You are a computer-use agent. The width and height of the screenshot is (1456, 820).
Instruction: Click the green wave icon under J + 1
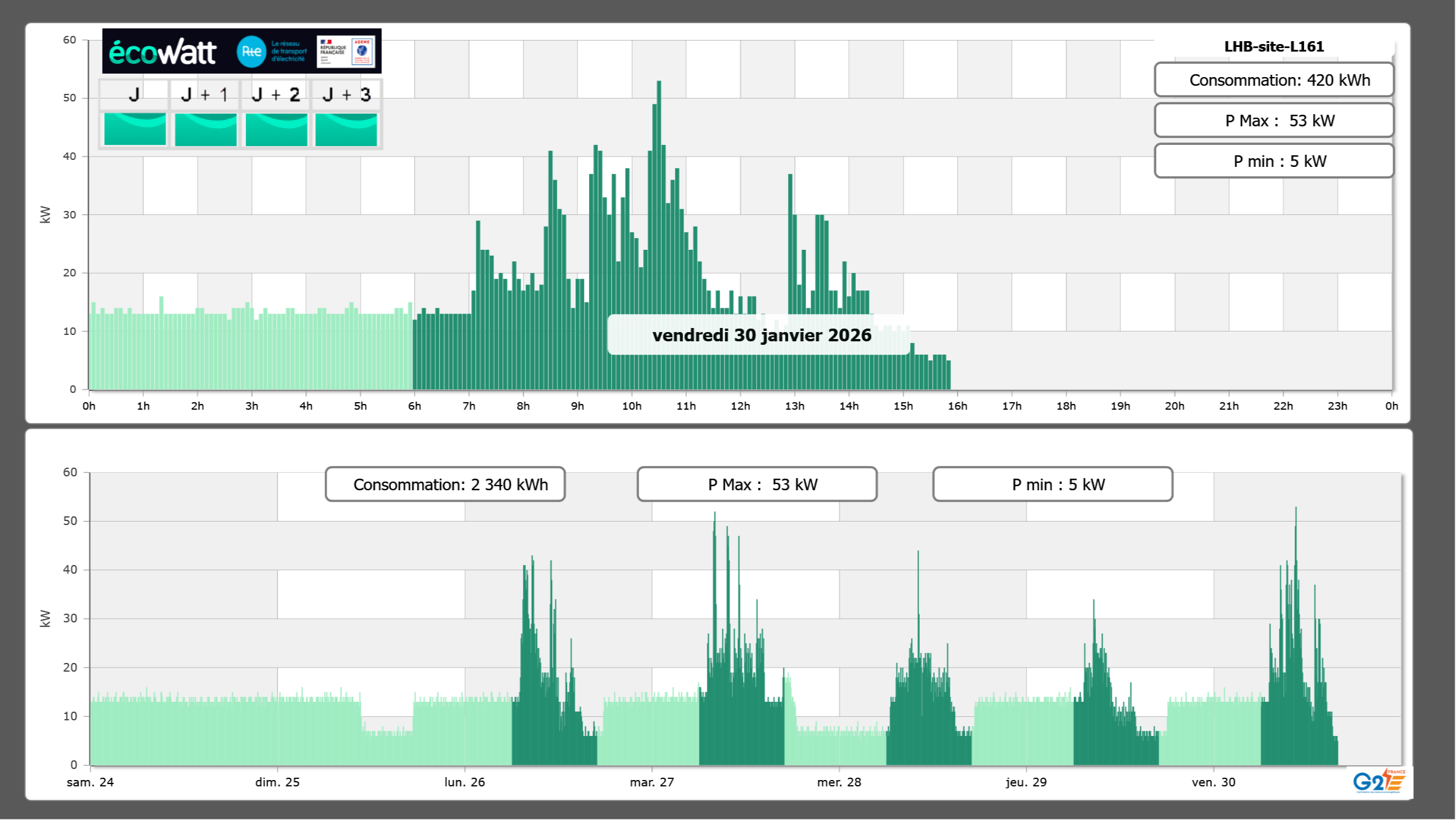pos(205,129)
